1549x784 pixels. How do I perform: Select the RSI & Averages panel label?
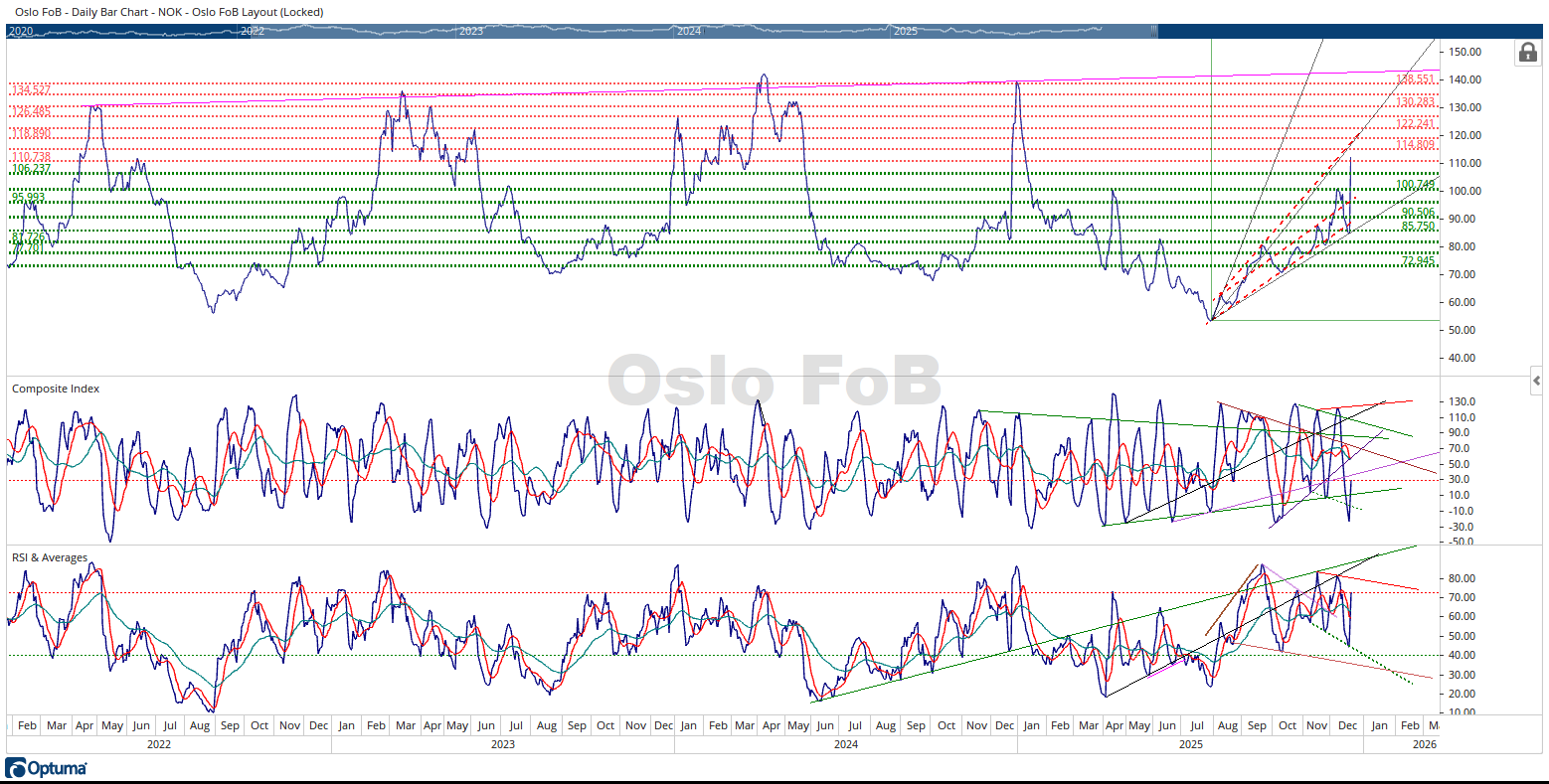click(x=50, y=557)
